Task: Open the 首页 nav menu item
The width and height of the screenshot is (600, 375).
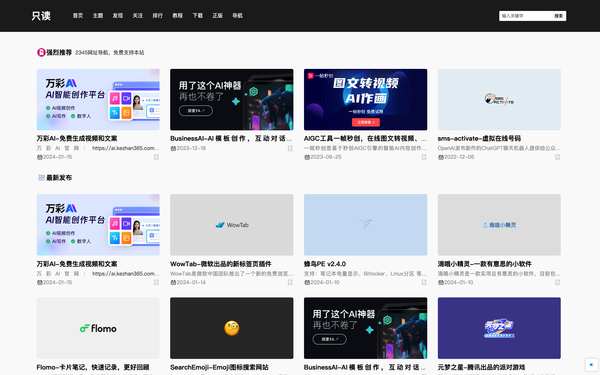Action: 78,16
